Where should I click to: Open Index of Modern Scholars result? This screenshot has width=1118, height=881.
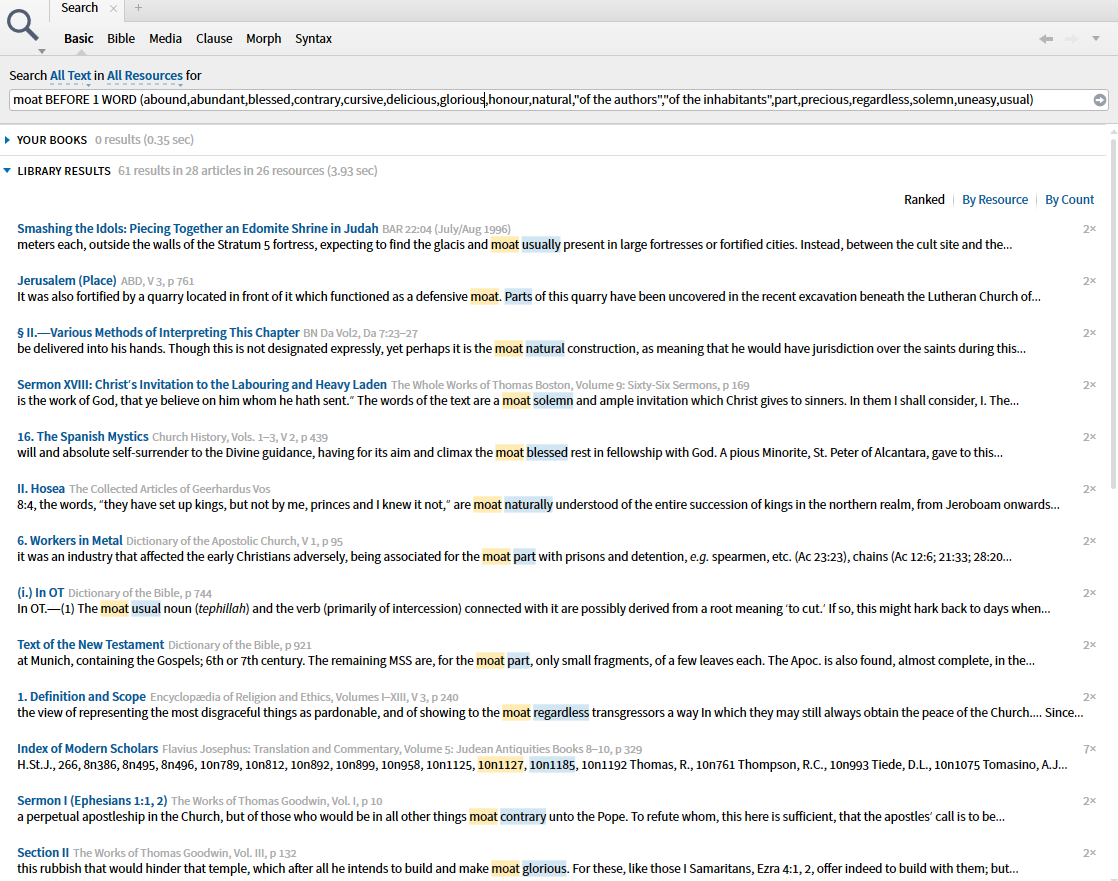[88, 748]
